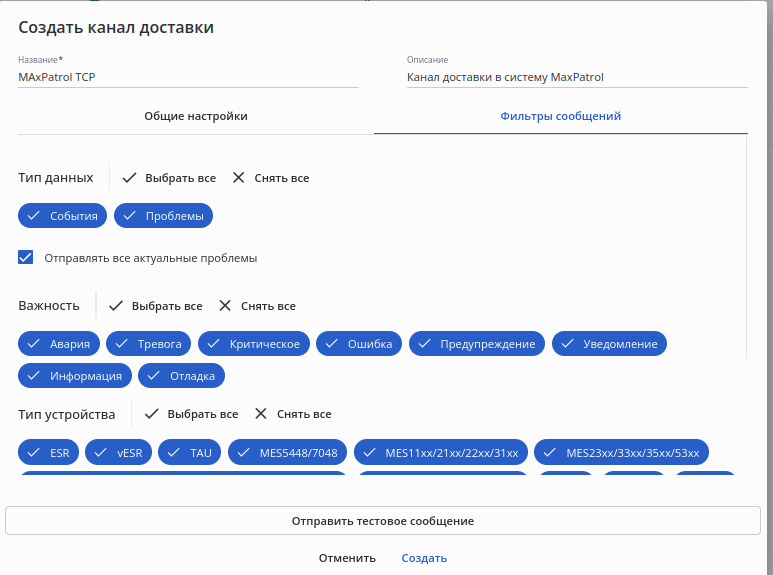The height and width of the screenshot is (575, 773).
Task: Toggle the Проблемы data type chip
Action: point(163,216)
